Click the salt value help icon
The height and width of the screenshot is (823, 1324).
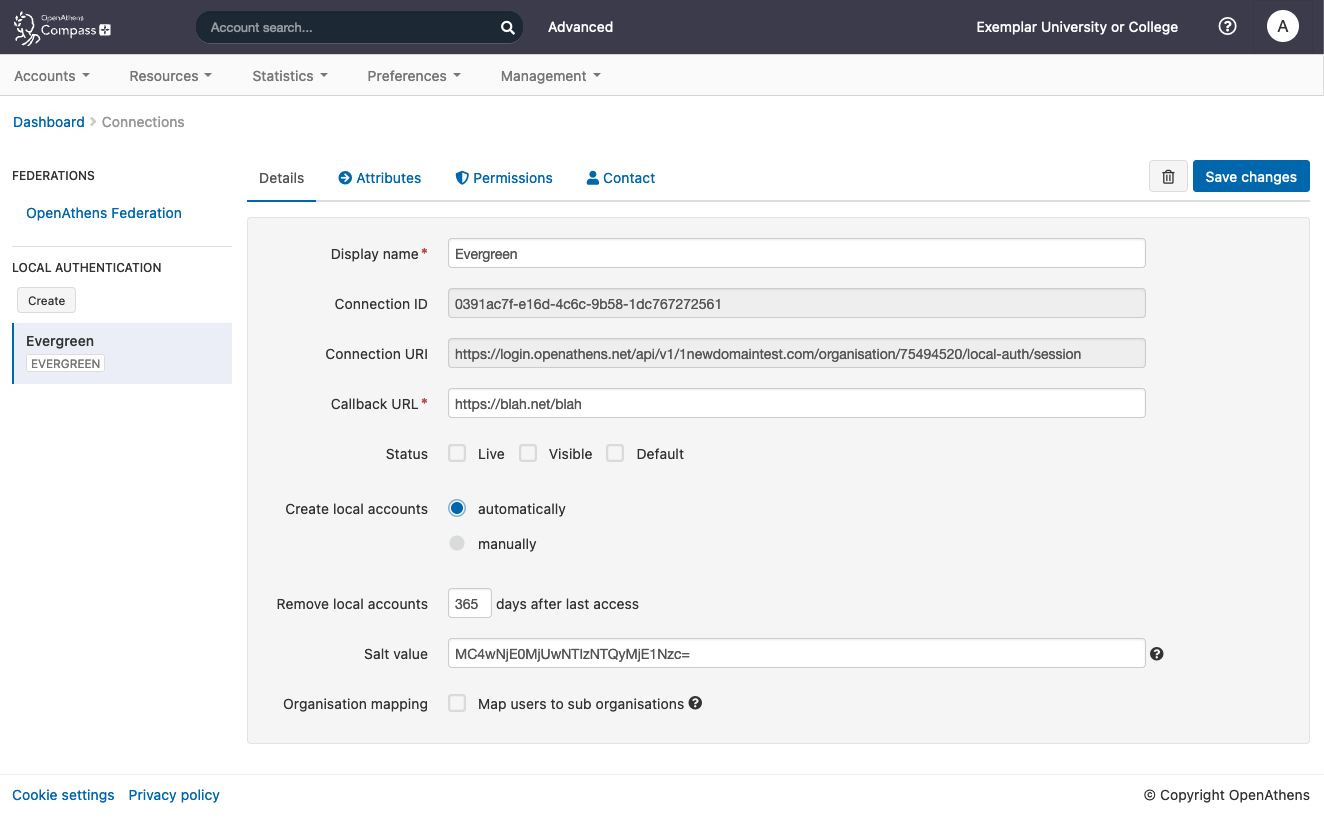point(1157,653)
